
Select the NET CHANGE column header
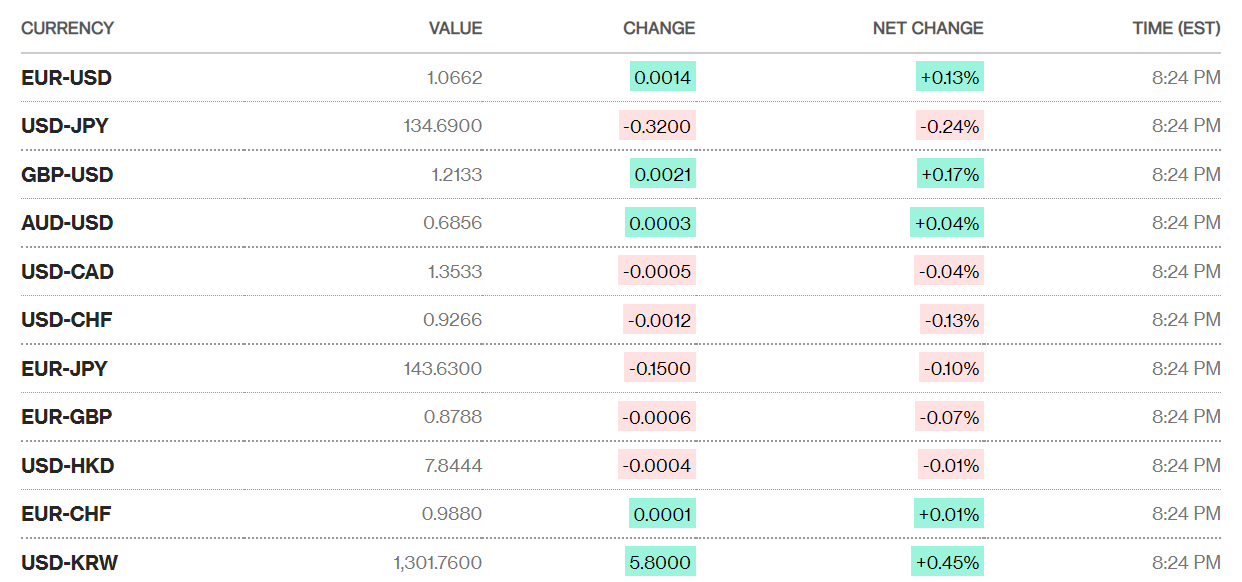(928, 28)
